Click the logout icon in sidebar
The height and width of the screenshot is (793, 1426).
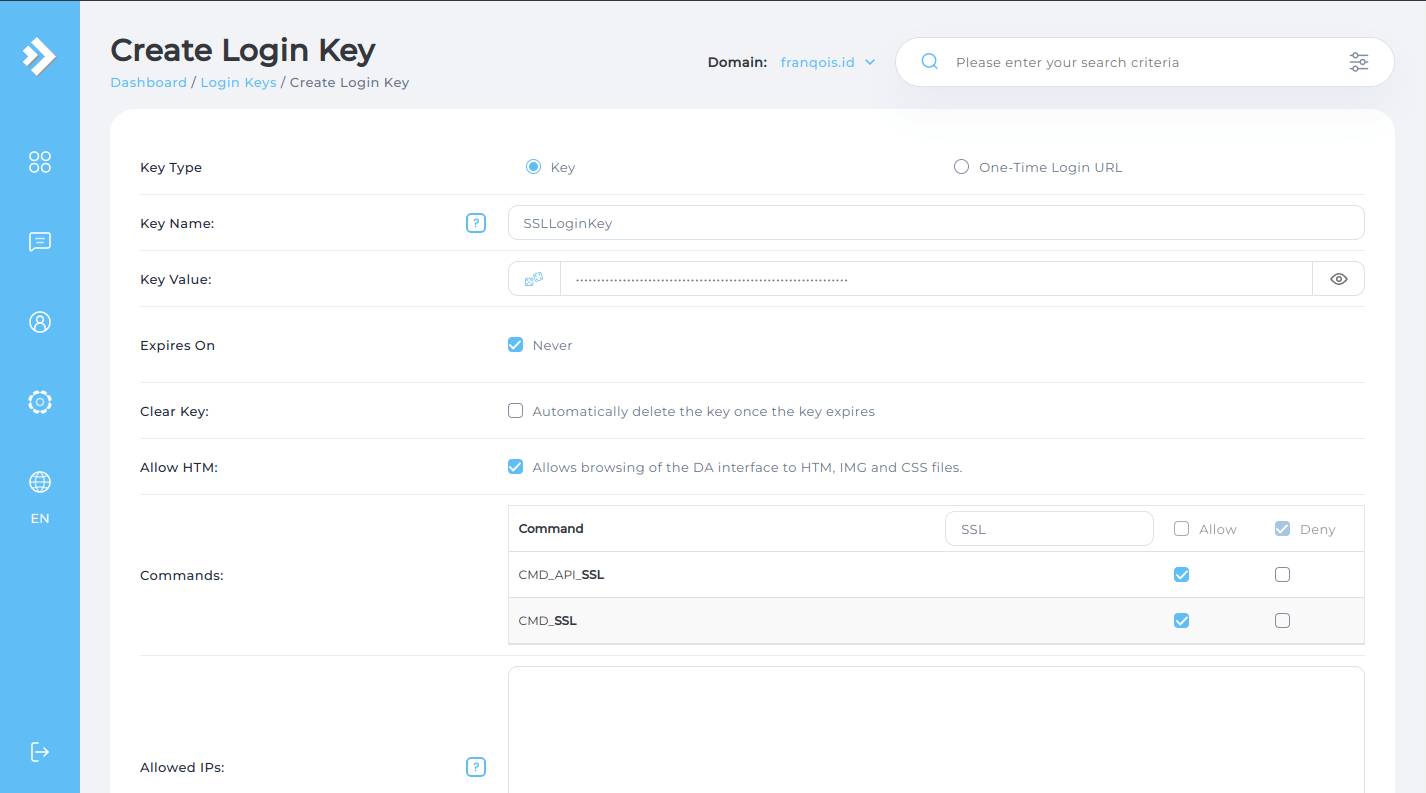(40, 752)
